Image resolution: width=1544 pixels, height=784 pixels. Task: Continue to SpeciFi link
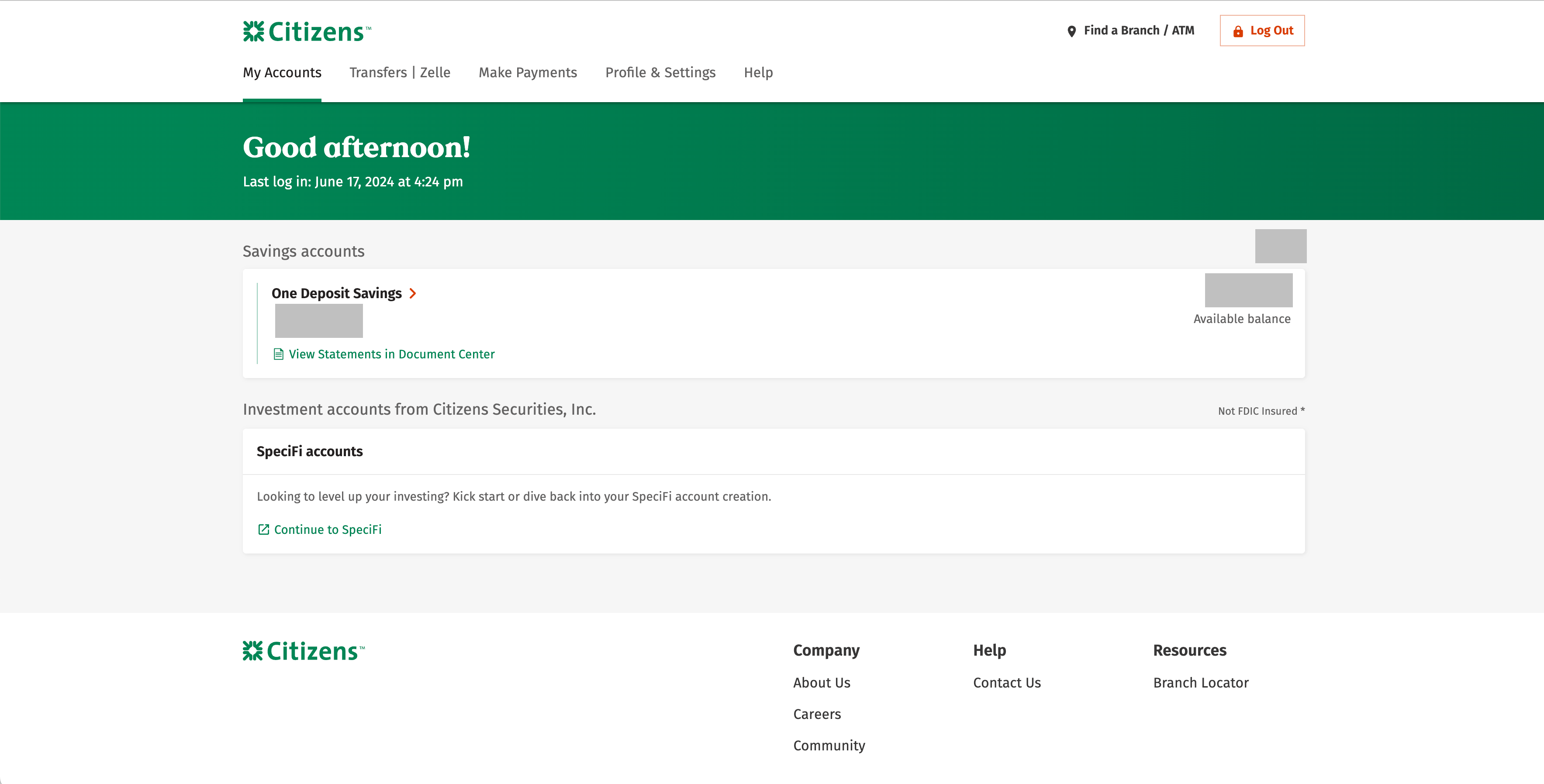point(327,530)
